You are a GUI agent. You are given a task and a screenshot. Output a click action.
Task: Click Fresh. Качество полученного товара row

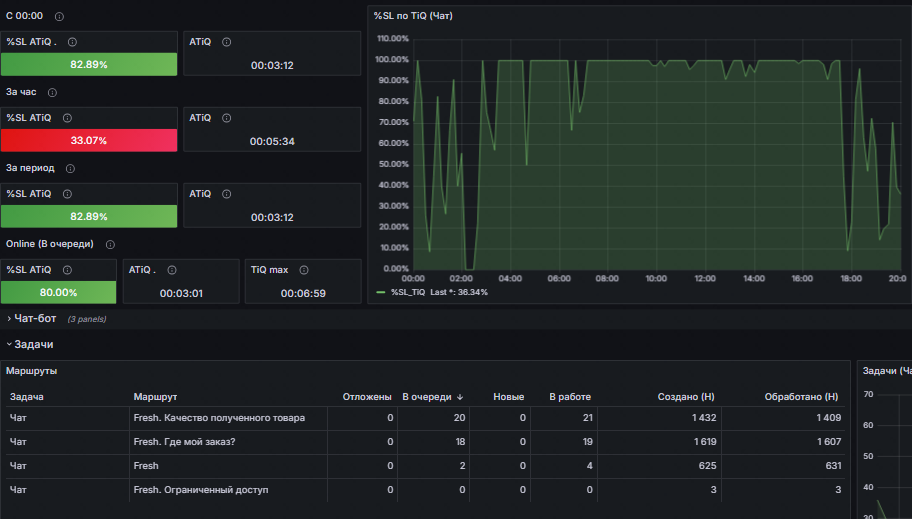[425, 418]
